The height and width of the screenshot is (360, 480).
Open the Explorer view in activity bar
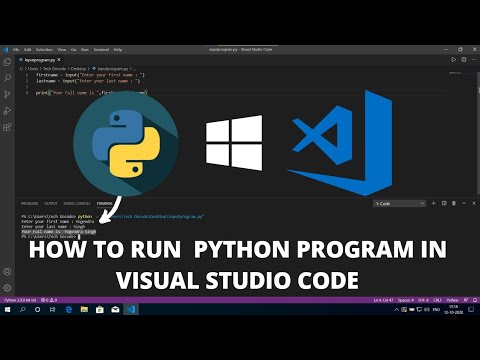click(x=7, y=62)
